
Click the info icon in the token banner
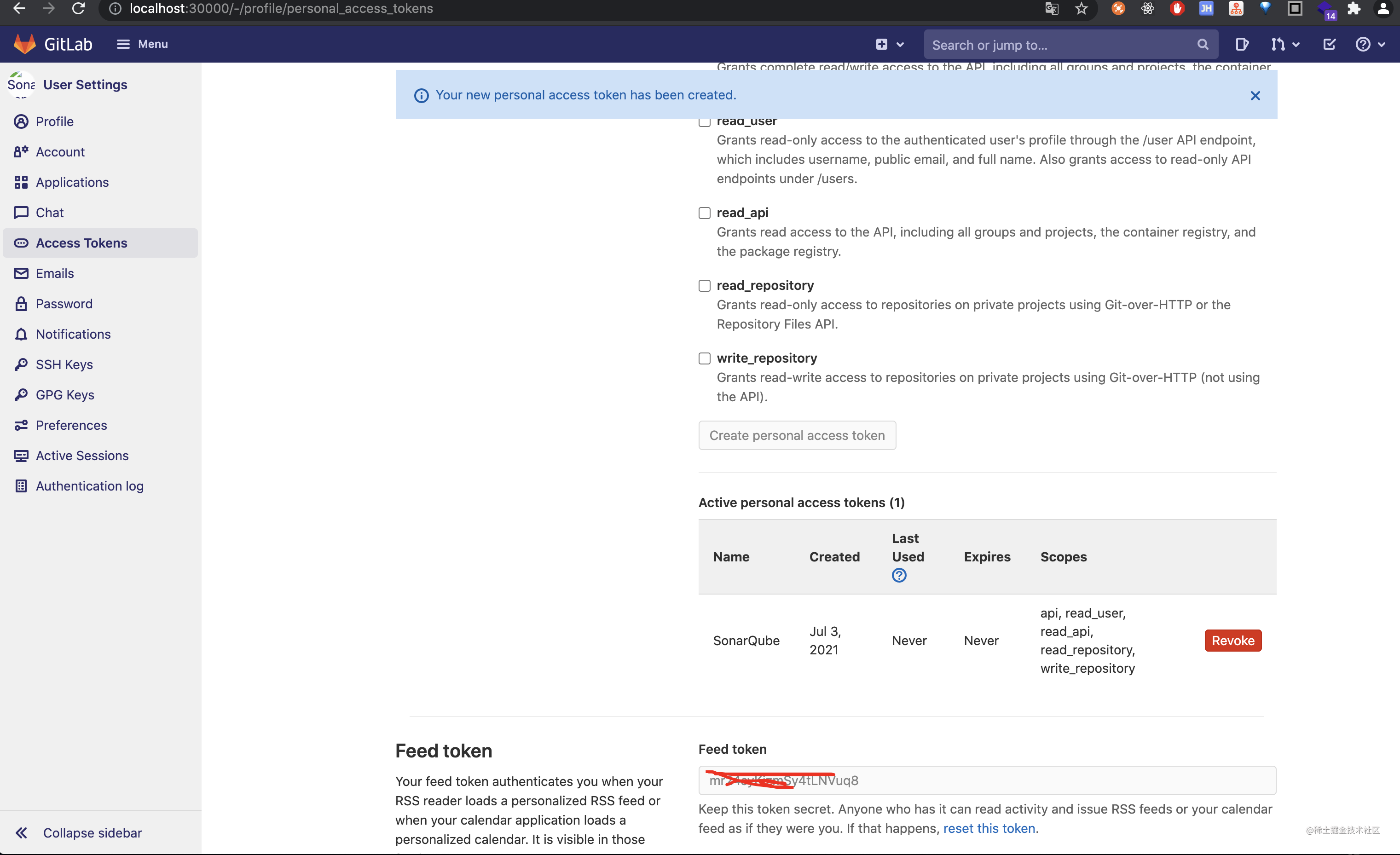(421, 95)
